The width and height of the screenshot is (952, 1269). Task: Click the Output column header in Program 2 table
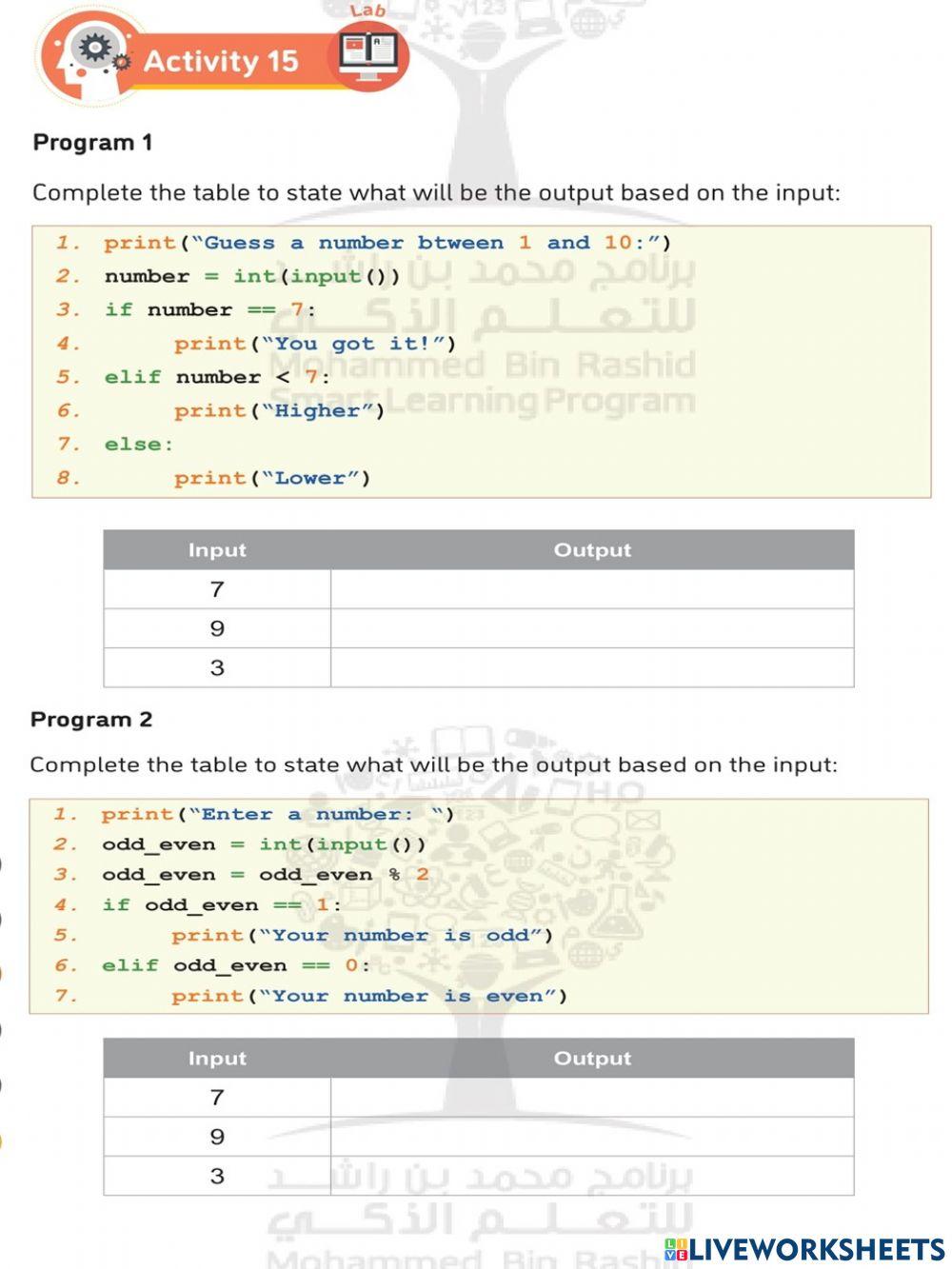(592, 1059)
